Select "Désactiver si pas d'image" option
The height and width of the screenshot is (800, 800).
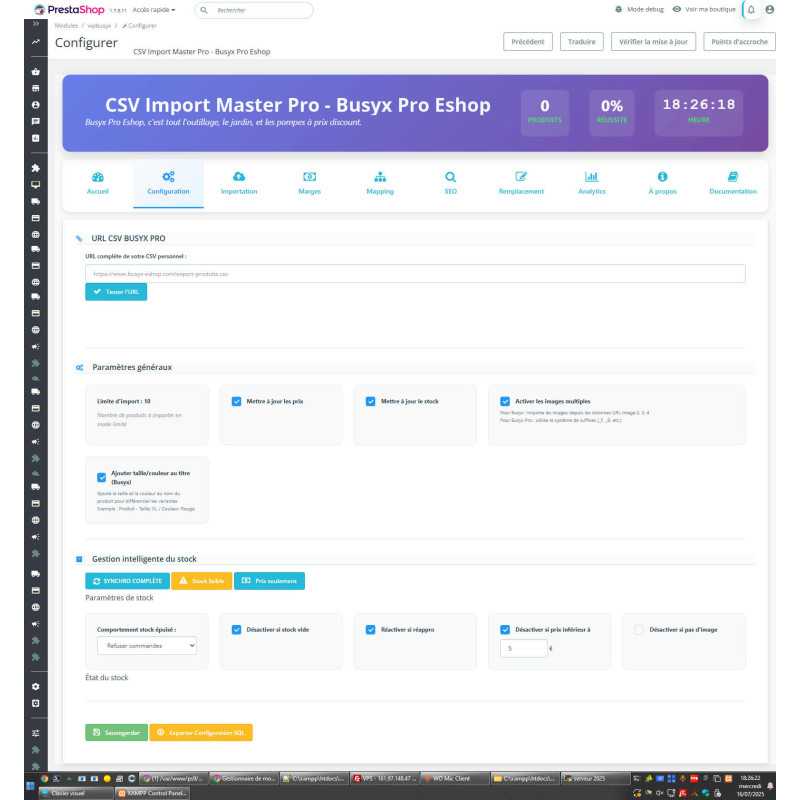[x=637, y=629]
